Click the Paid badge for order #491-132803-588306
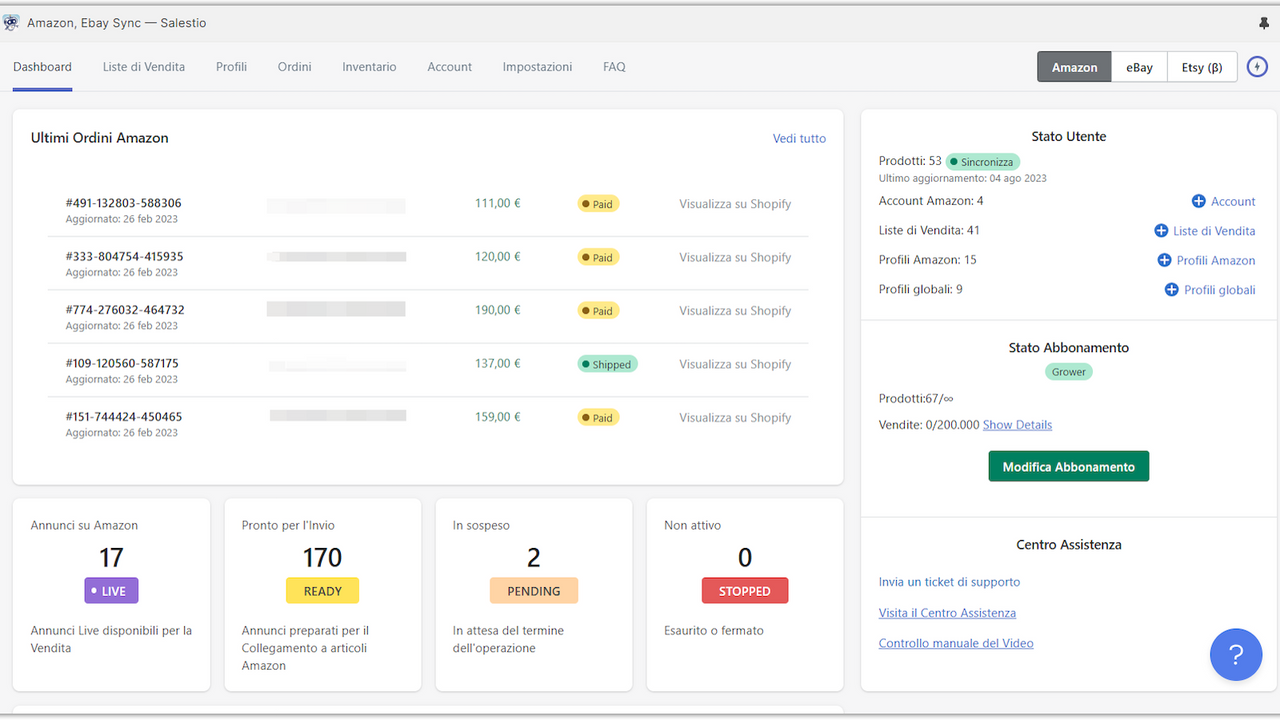Screen dimensions: 1280x720 pyautogui.click(x=598, y=204)
